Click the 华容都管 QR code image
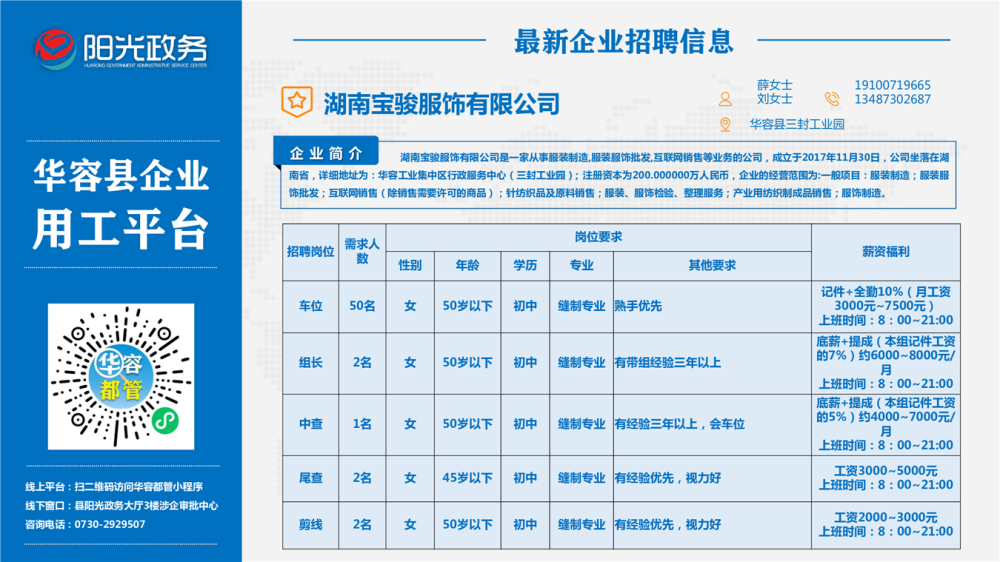Screen dimensions: 1000x562 click(x=121, y=376)
